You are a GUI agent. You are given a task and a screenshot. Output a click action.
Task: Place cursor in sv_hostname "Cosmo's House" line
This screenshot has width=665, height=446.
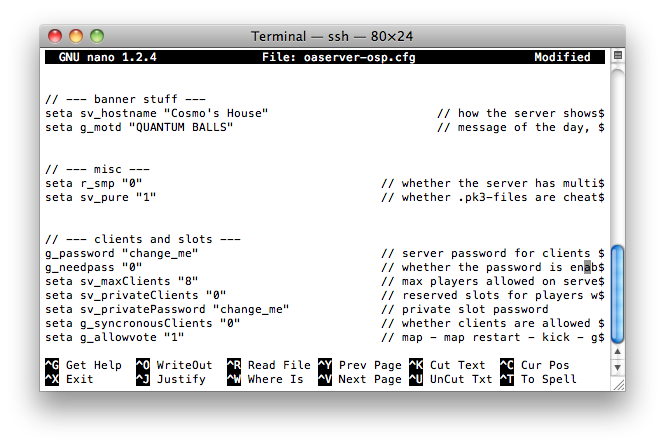pyautogui.click(x=156, y=113)
